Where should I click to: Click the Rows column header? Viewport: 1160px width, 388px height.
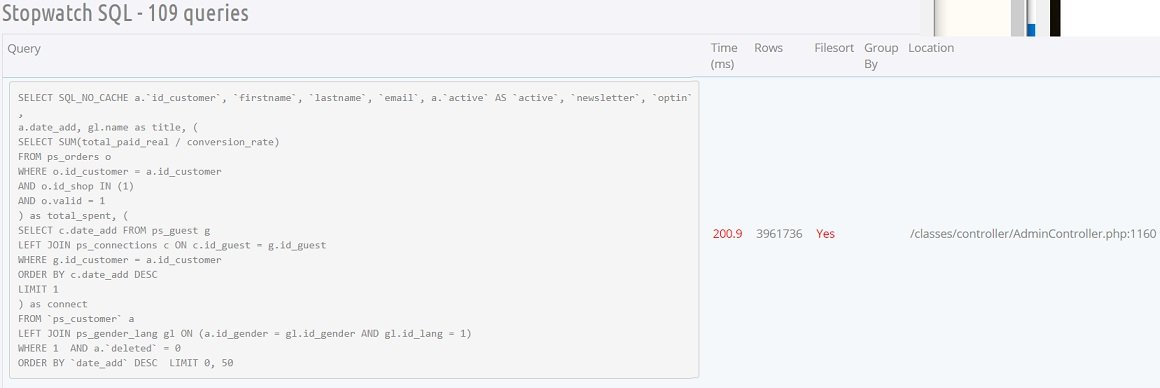[x=768, y=48]
